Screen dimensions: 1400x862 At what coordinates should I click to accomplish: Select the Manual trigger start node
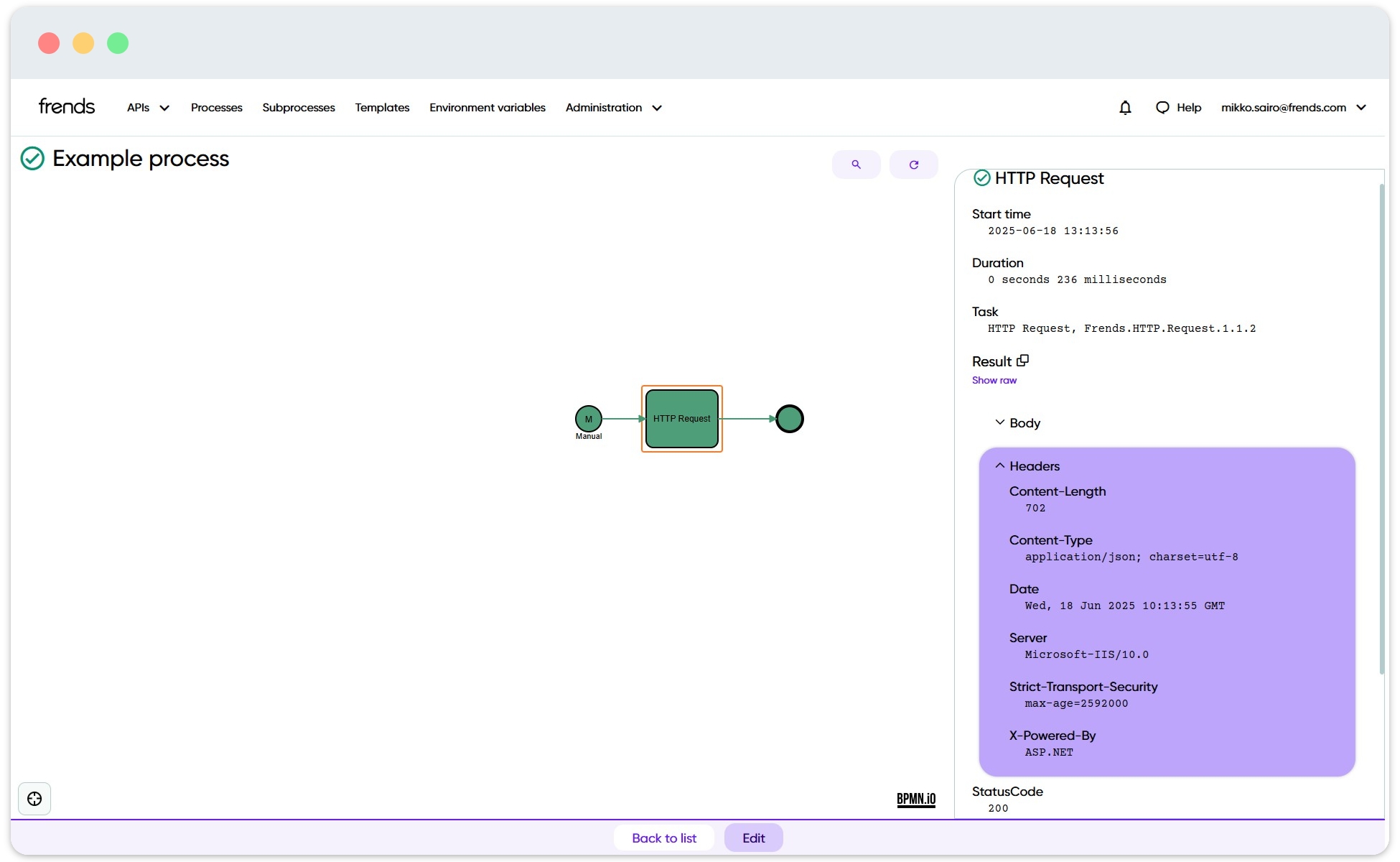pyautogui.click(x=588, y=419)
